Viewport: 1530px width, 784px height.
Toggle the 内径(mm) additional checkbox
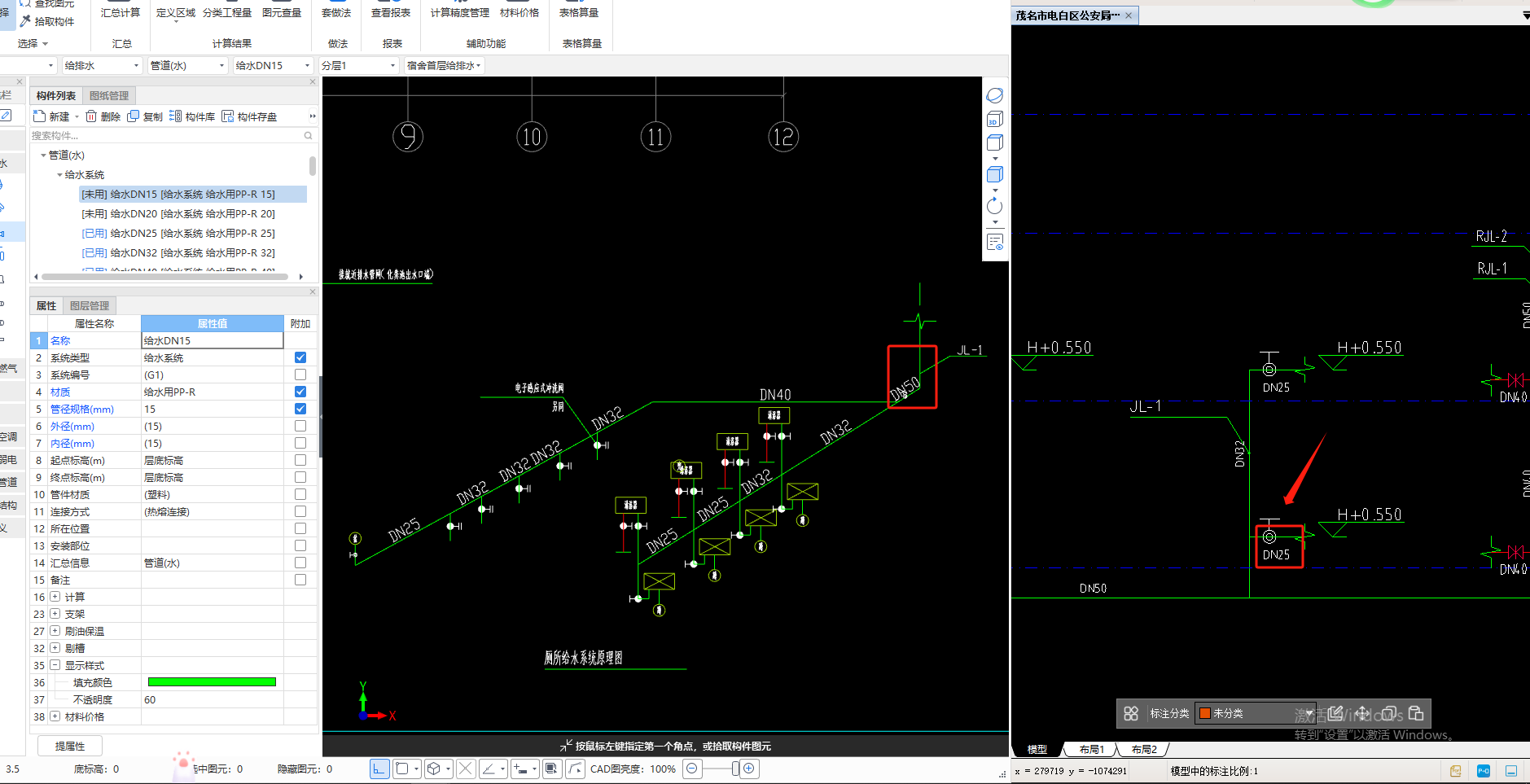300,443
